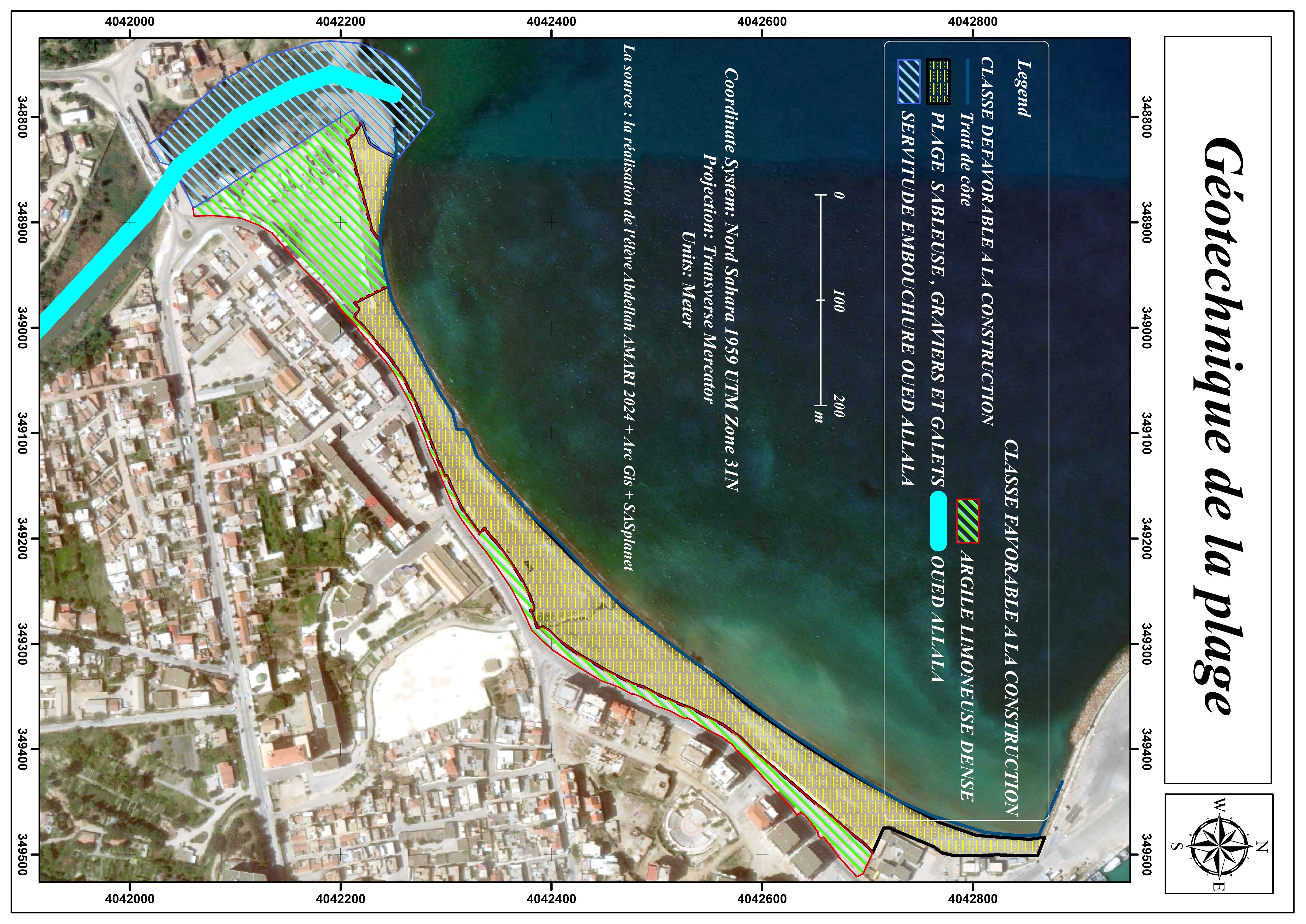Click the thick cyan Oued Allala legend symbol
Viewport: 1306px width, 924px height.
tap(938, 521)
